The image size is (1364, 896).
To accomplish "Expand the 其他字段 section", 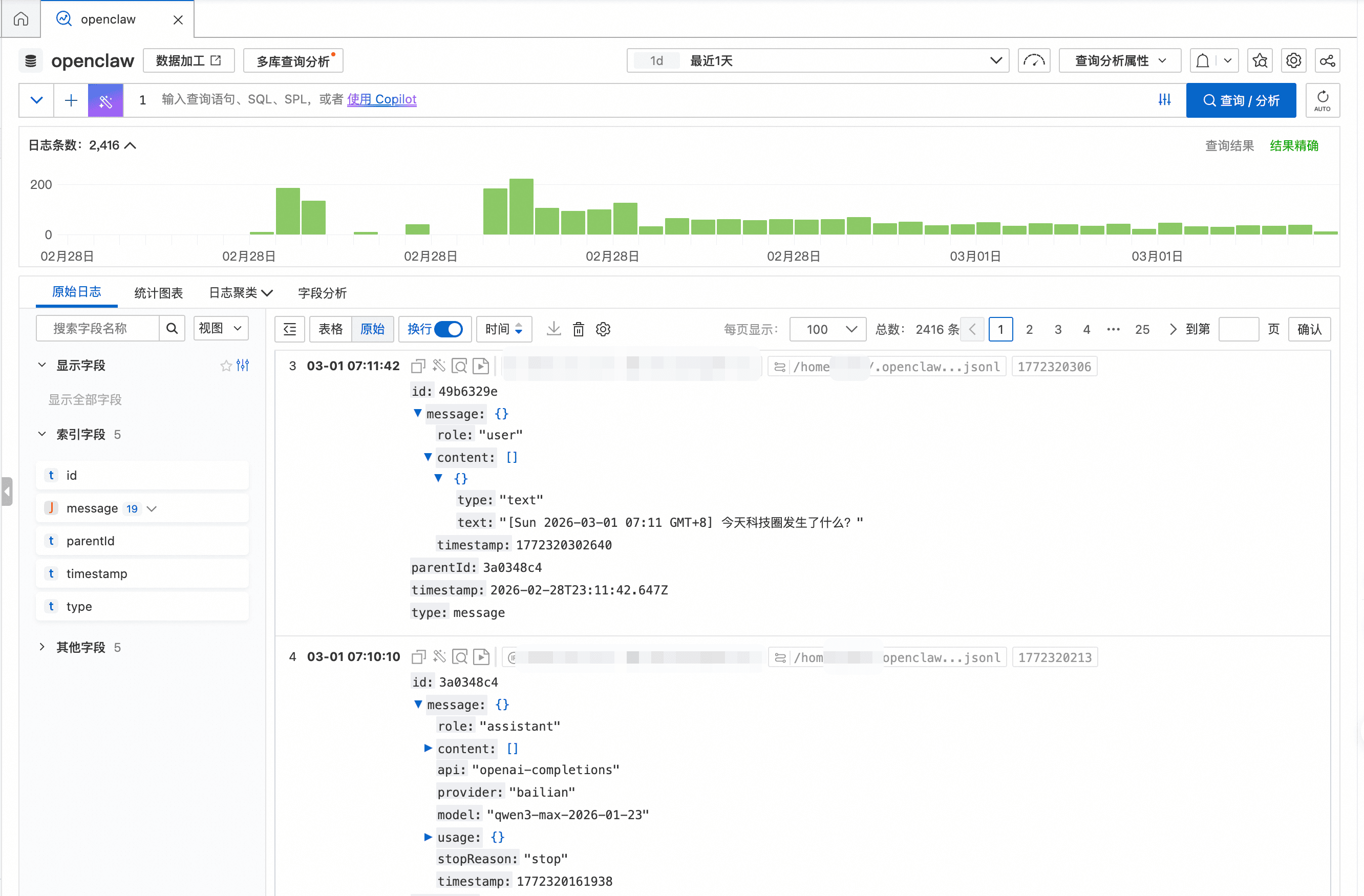I will click(x=42, y=647).
